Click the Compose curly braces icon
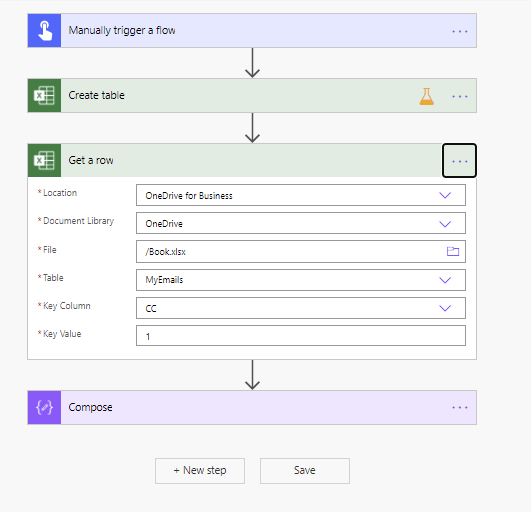 click(x=44, y=407)
